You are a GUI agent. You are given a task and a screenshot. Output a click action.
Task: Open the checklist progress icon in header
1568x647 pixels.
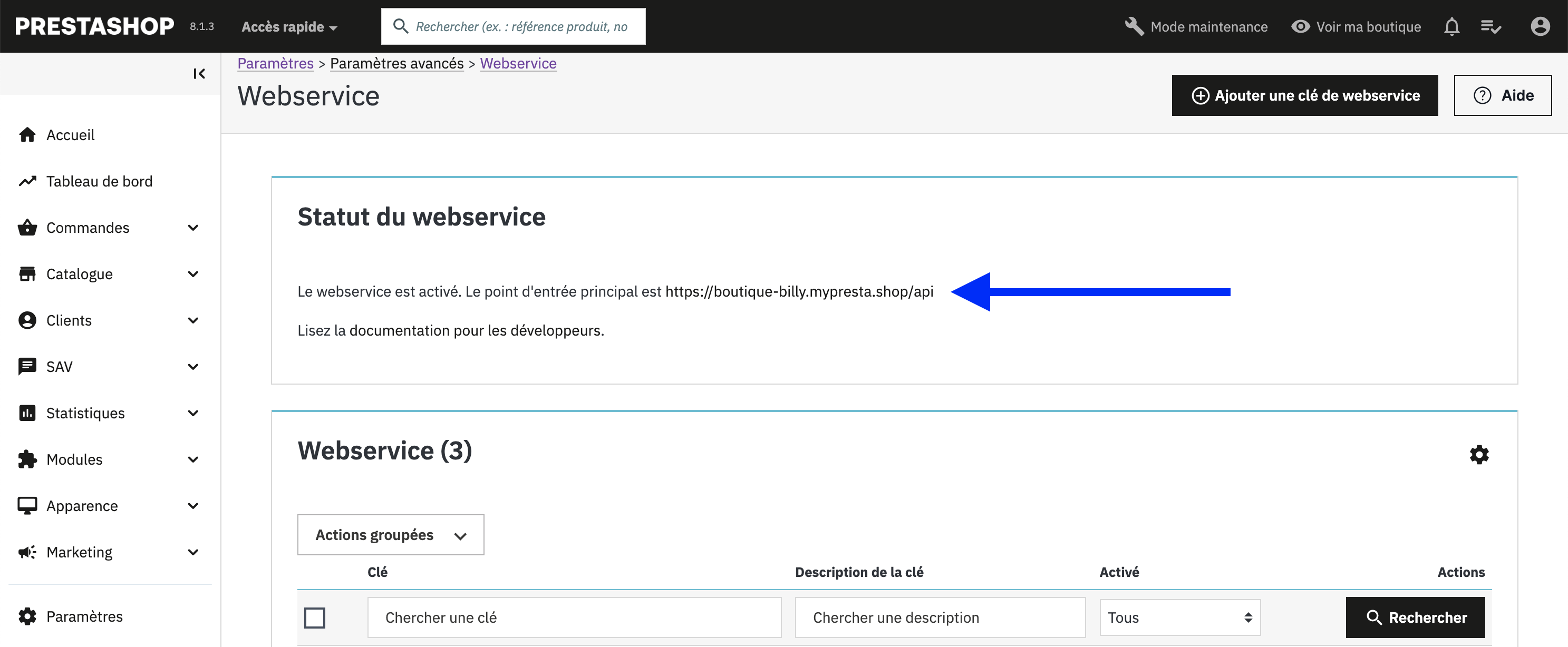1490,27
